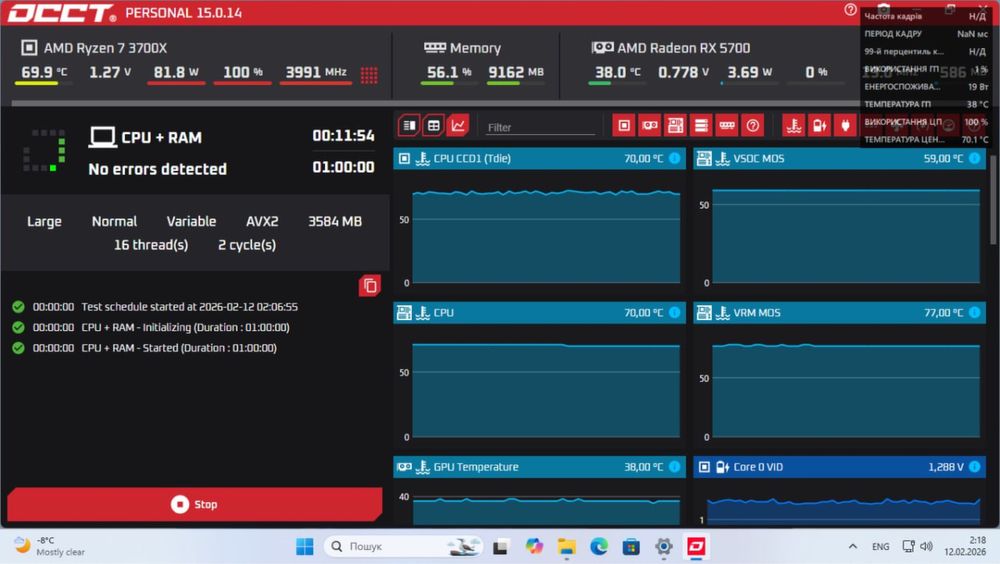This screenshot has height=564, width=1000.
Task: Switch monitoring to list view
Action: pos(409,126)
